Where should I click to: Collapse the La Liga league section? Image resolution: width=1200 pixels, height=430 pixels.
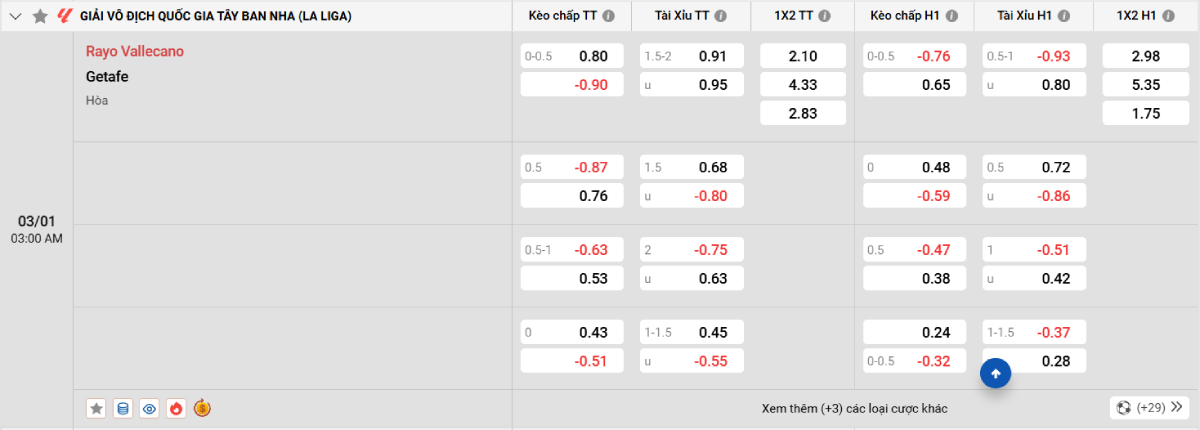tap(16, 16)
